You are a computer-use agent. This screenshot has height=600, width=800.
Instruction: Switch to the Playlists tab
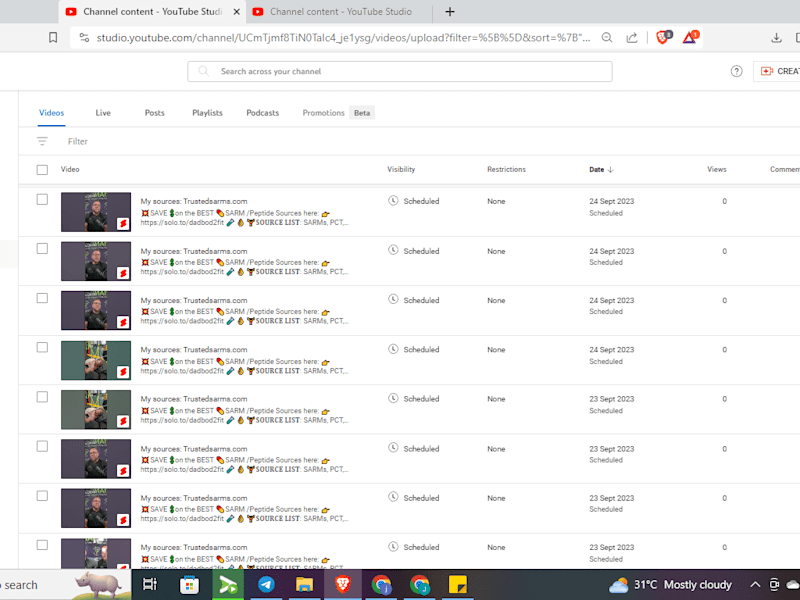pos(207,113)
